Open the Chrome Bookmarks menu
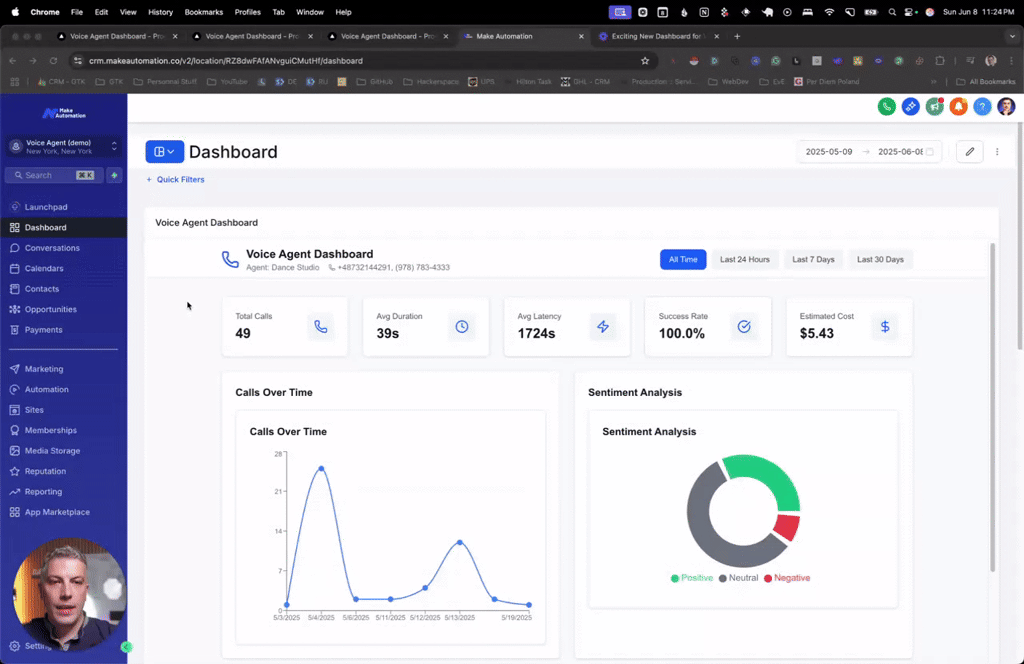This screenshot has width=1024, height=664. [x=203, y=12]
